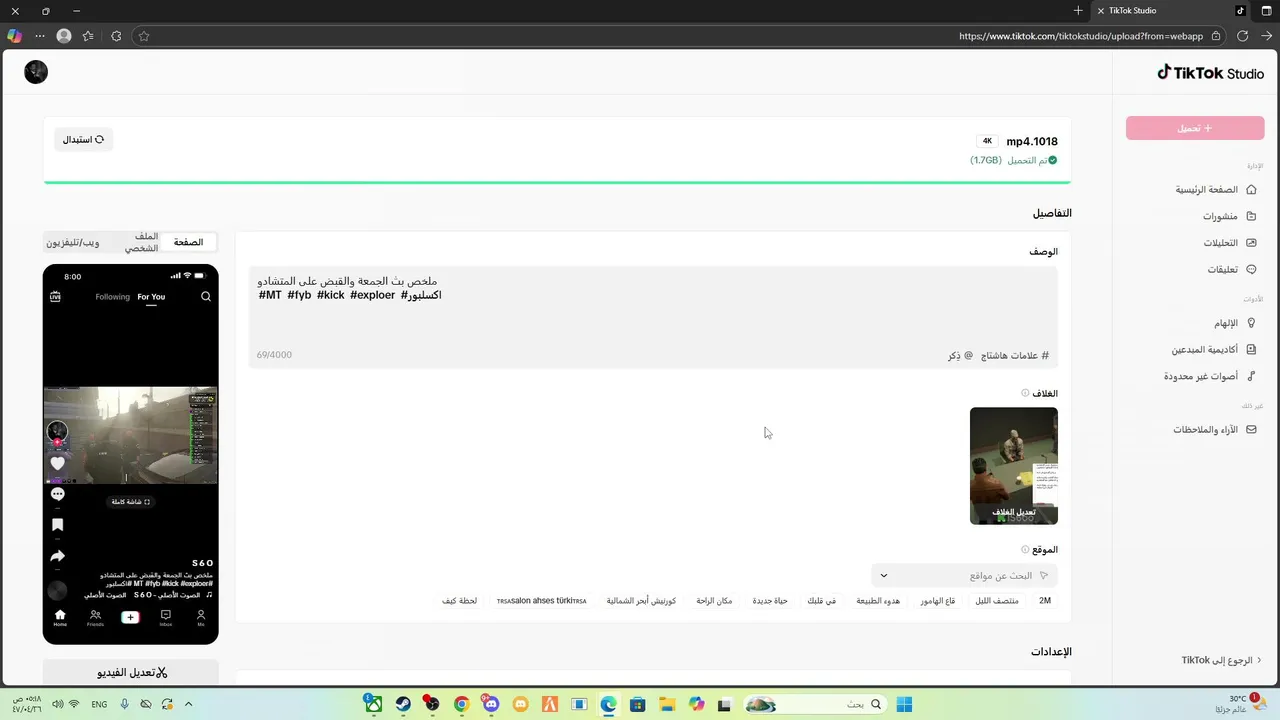Open a new browser tab with plus
Image resolution: width=1280 pixels, height=720 pixels.
click(x=1078, y=11)
